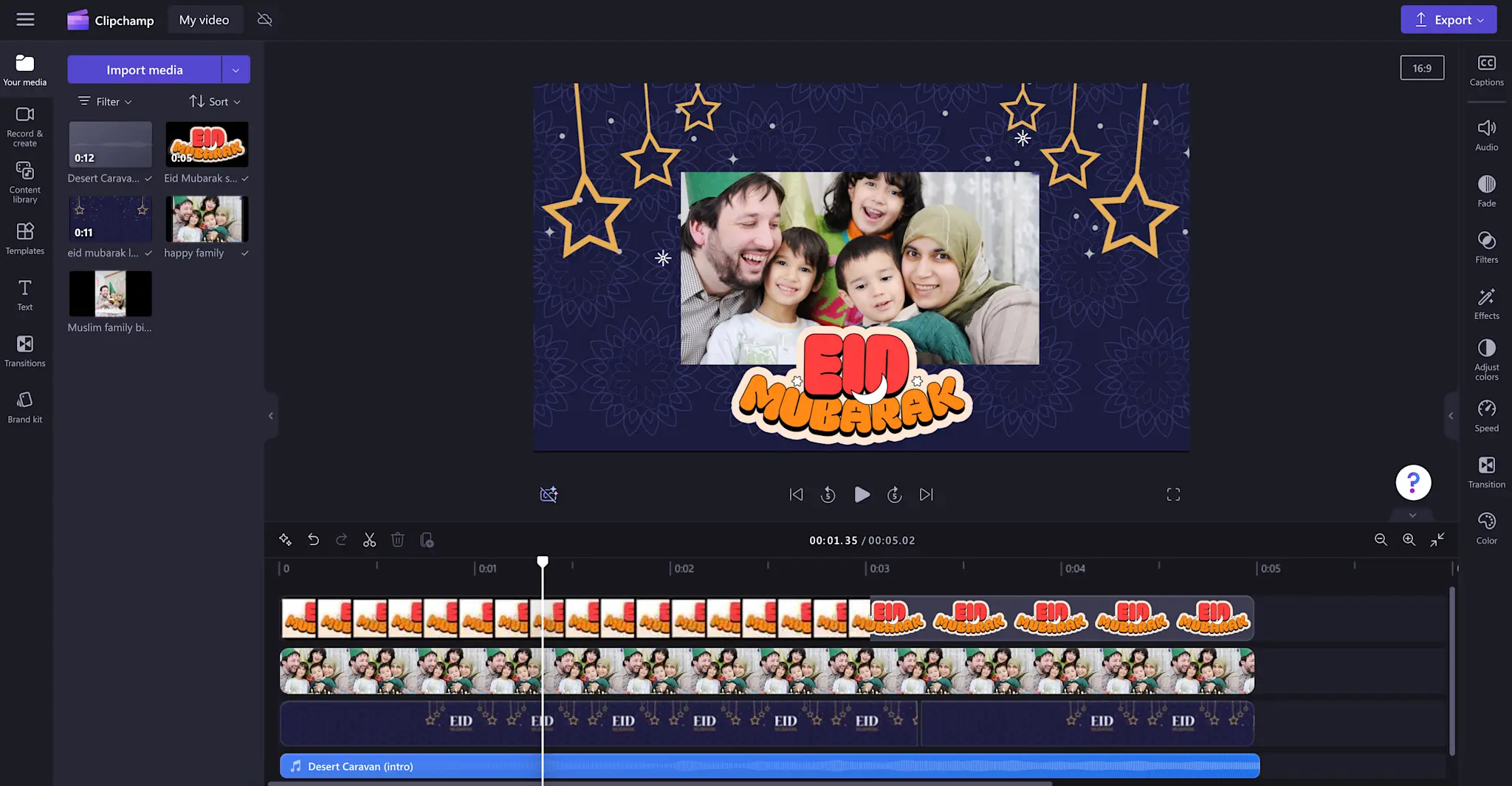Viewport: 1512px width, 786px height.
Task: Open the Sort dropdown
Action: pos(214,101)
